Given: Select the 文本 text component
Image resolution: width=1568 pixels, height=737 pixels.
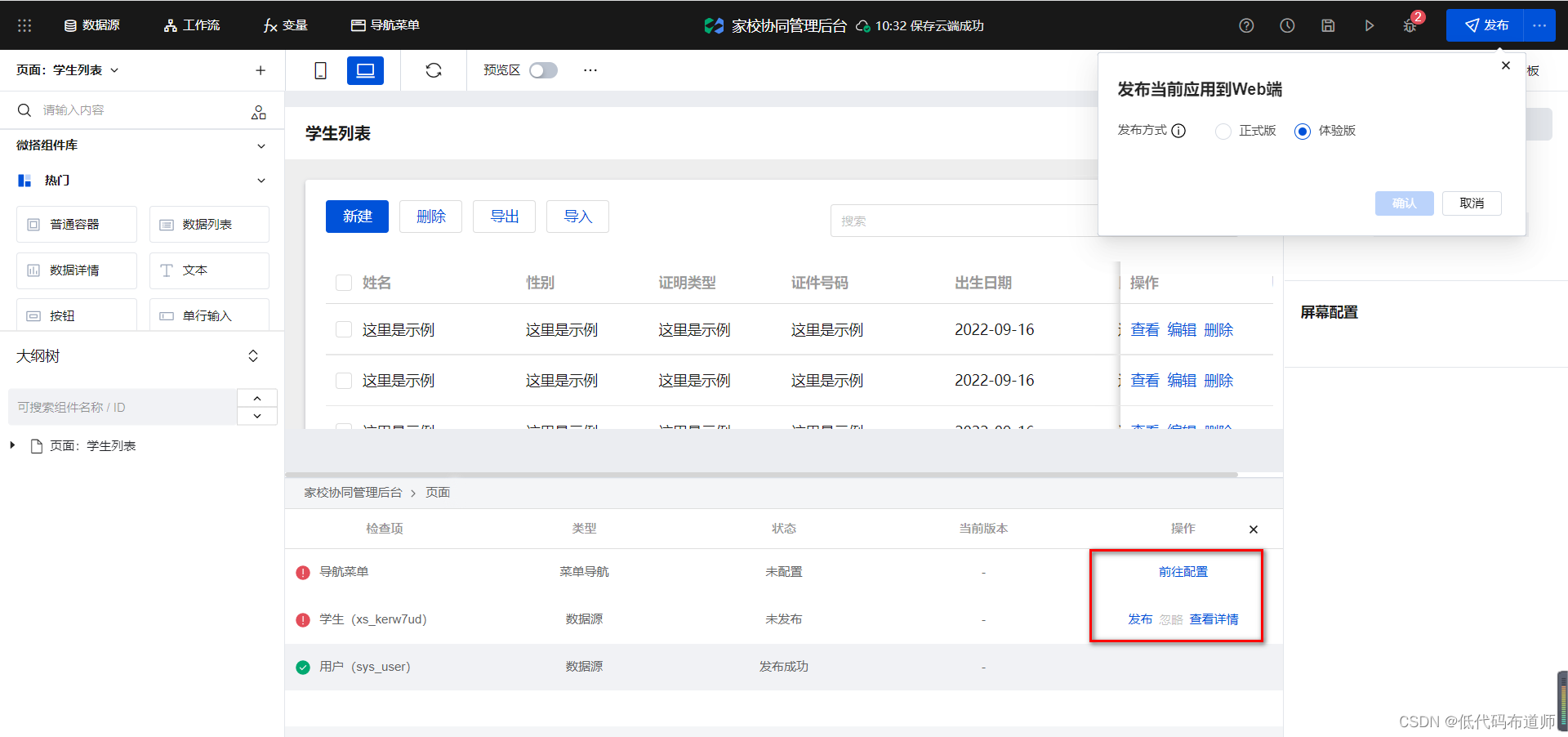Looking at the screenshot, I should tap(209, 270).
